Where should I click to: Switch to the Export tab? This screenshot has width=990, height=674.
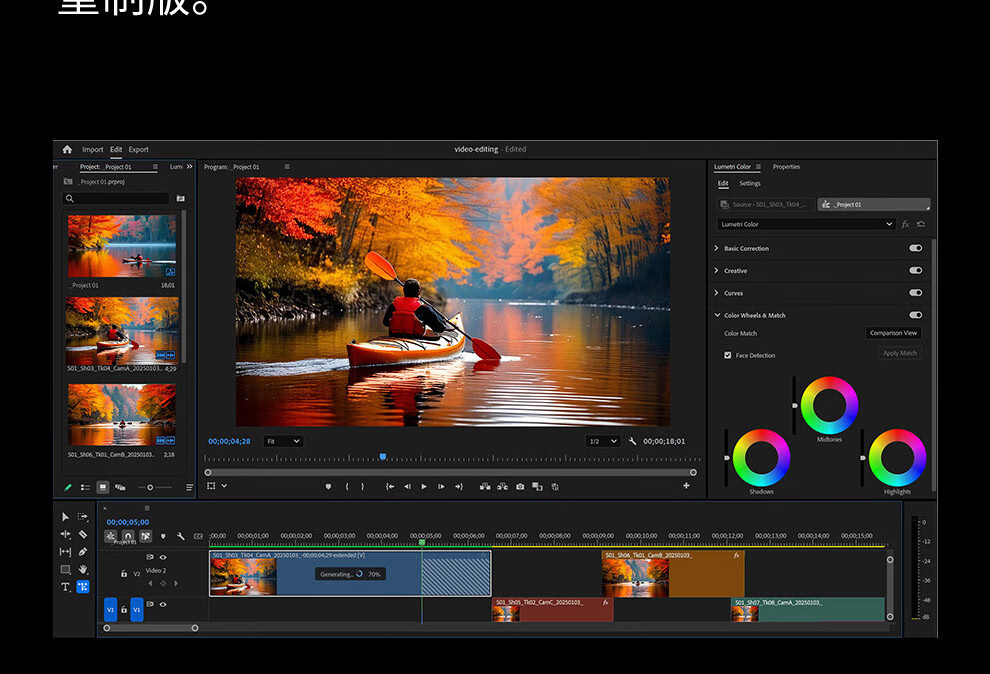tap(138, 149)
